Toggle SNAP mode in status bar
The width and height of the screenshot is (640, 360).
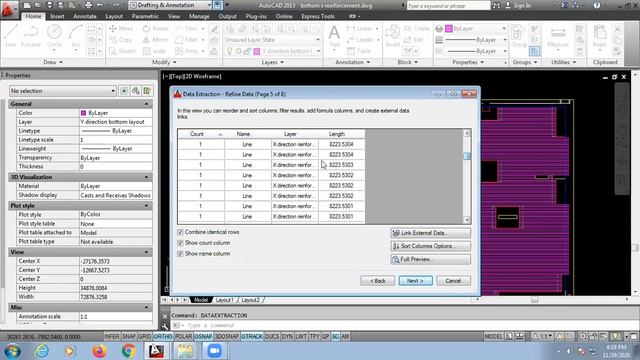point(129,336)
